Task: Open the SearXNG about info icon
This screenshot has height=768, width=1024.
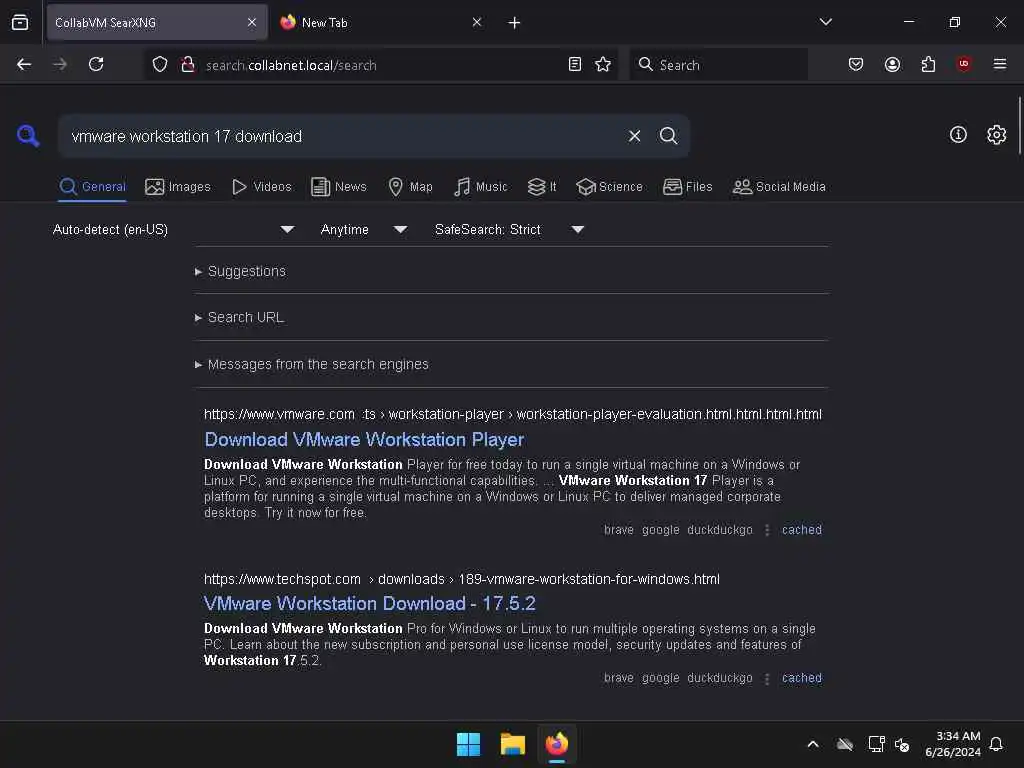Action: [x=958, y=135]
